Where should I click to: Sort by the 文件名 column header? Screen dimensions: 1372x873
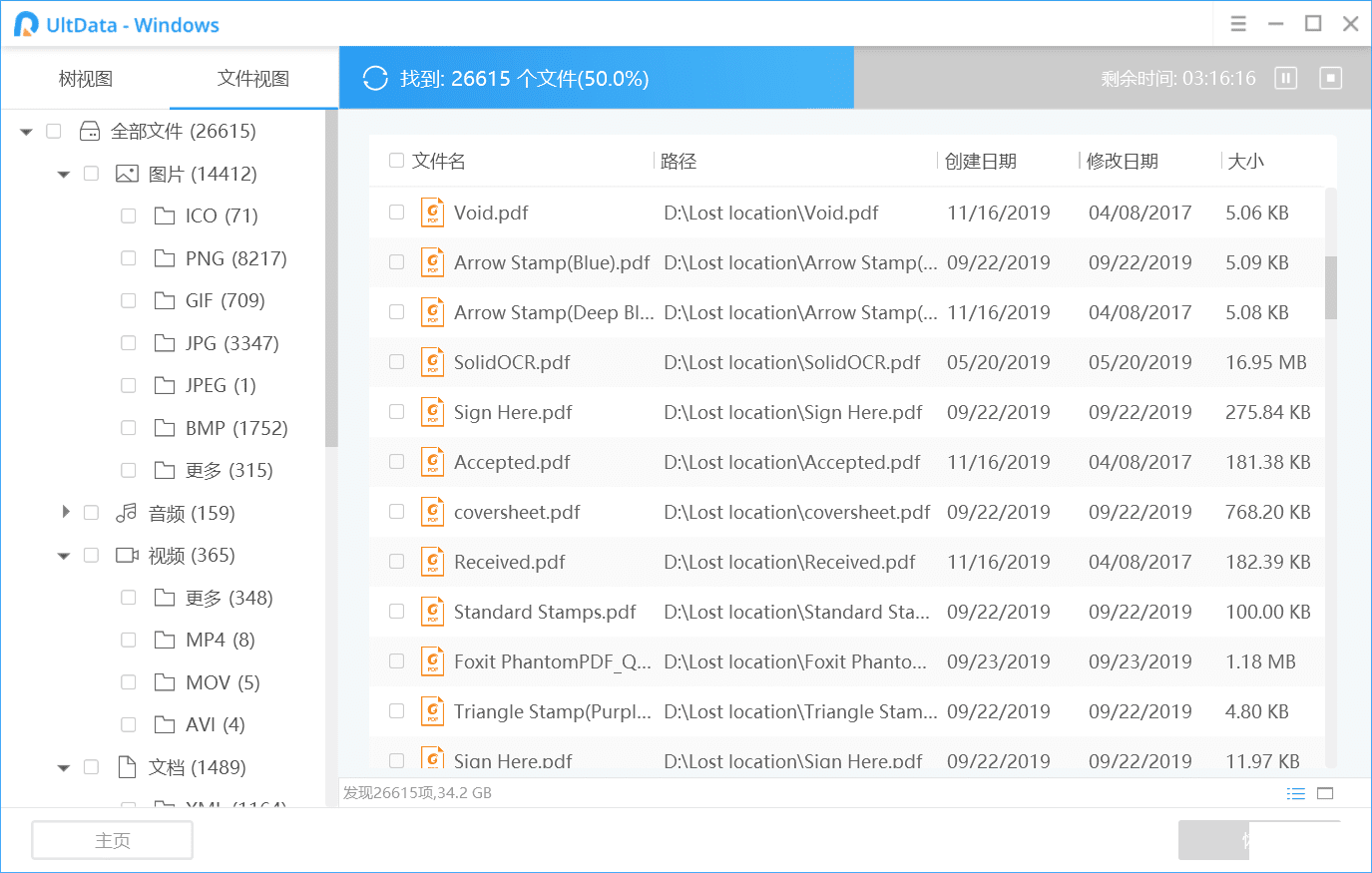coord(439,161)
